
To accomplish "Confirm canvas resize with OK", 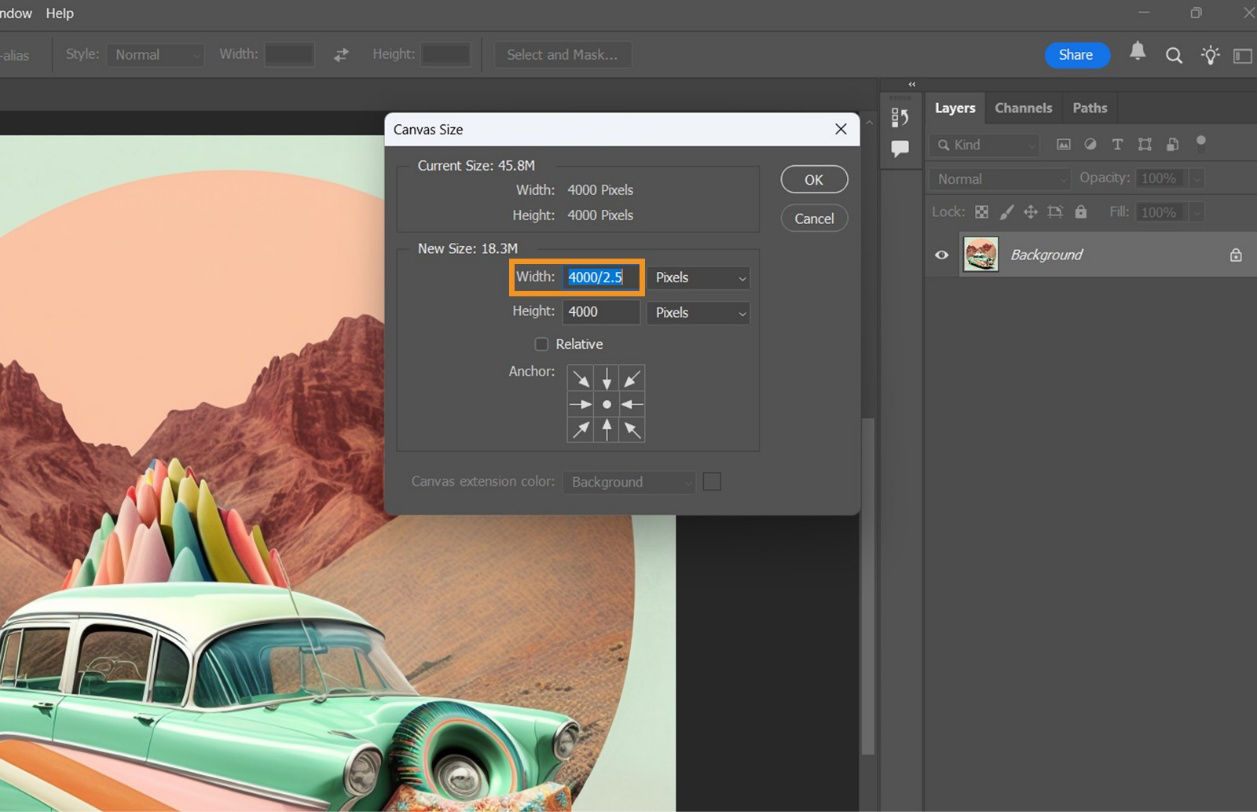I will pos(813,179).
